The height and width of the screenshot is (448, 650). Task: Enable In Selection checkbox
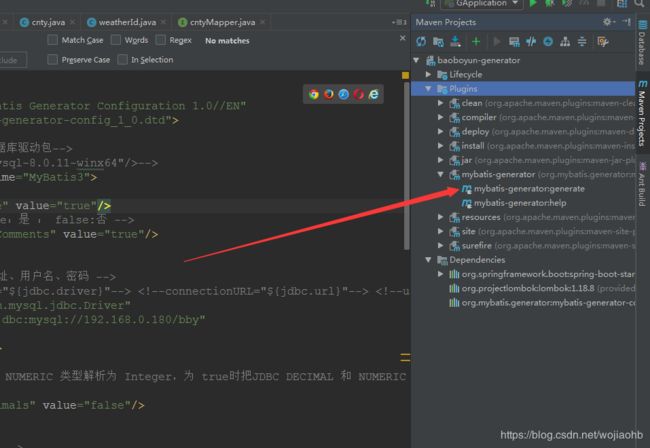point(122,60)
